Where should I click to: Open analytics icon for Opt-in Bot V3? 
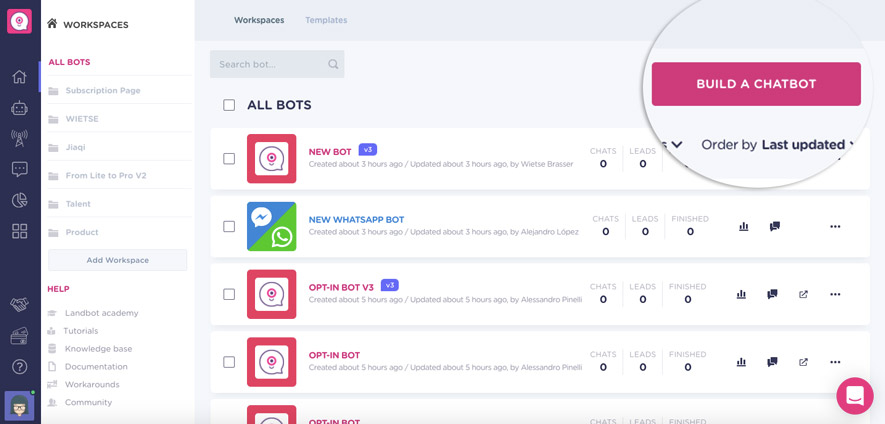tap(741, 294)
